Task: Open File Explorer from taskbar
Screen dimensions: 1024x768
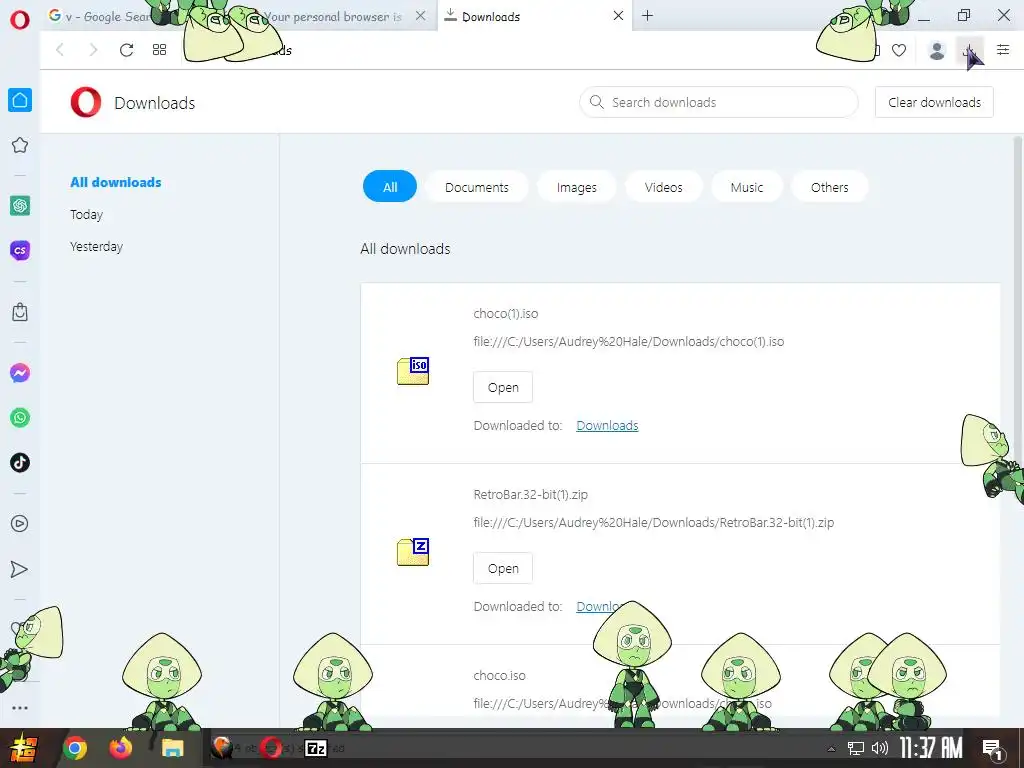Action: [x=172, y=748]
